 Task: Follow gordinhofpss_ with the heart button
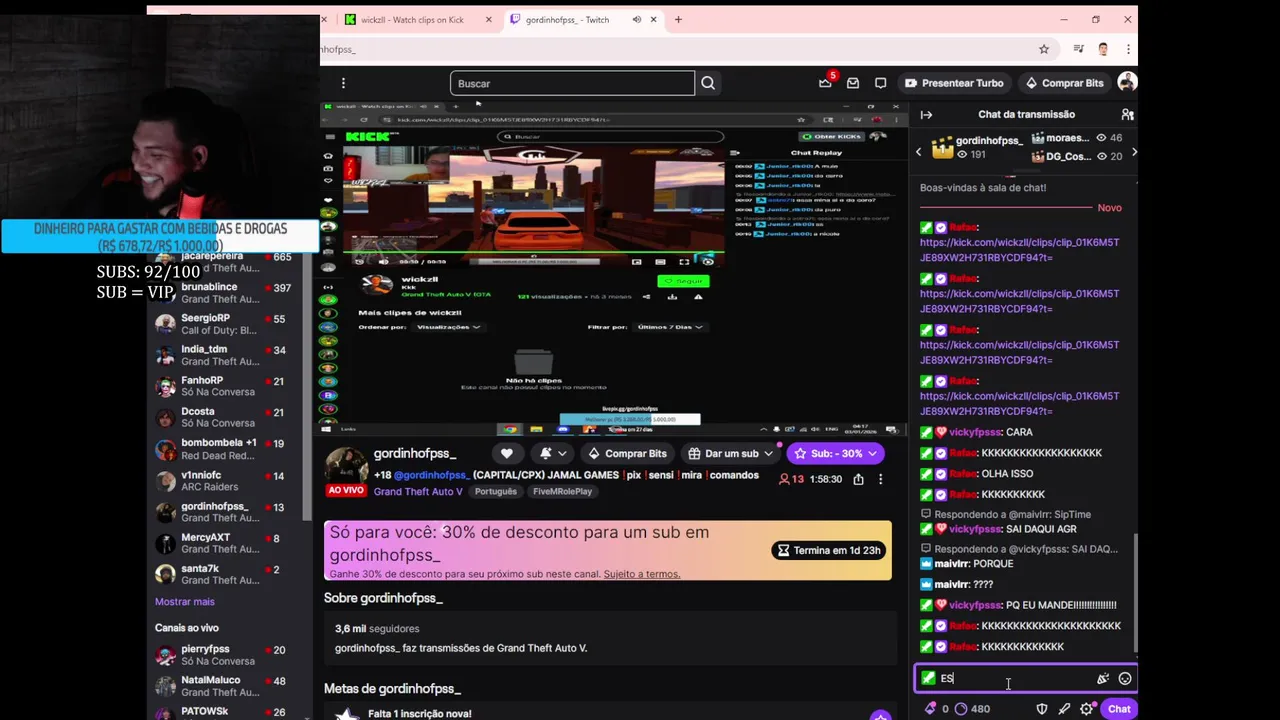coord(507,453)
